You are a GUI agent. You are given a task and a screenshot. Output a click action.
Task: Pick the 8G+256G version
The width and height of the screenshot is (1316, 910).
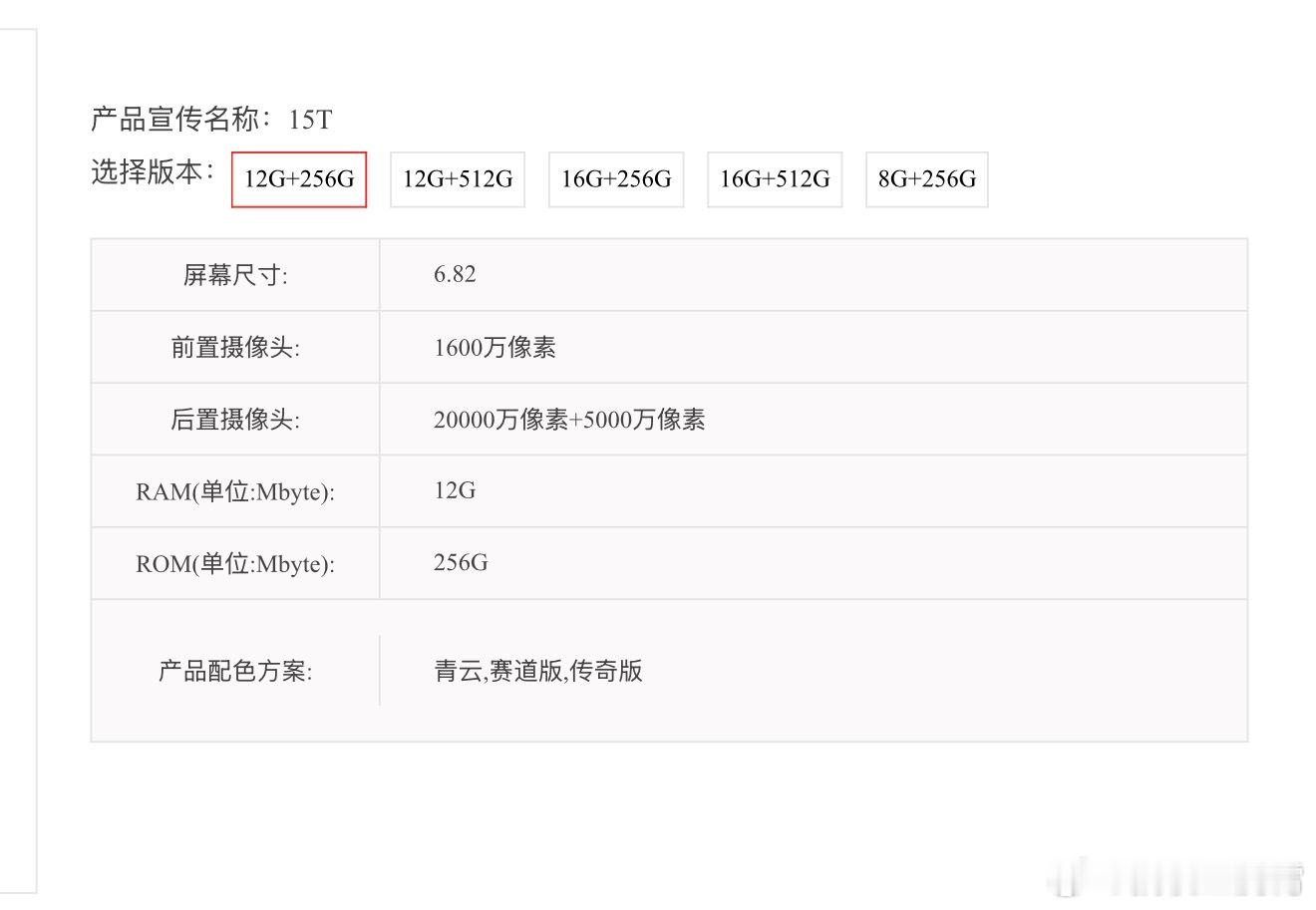coord(927,179)
